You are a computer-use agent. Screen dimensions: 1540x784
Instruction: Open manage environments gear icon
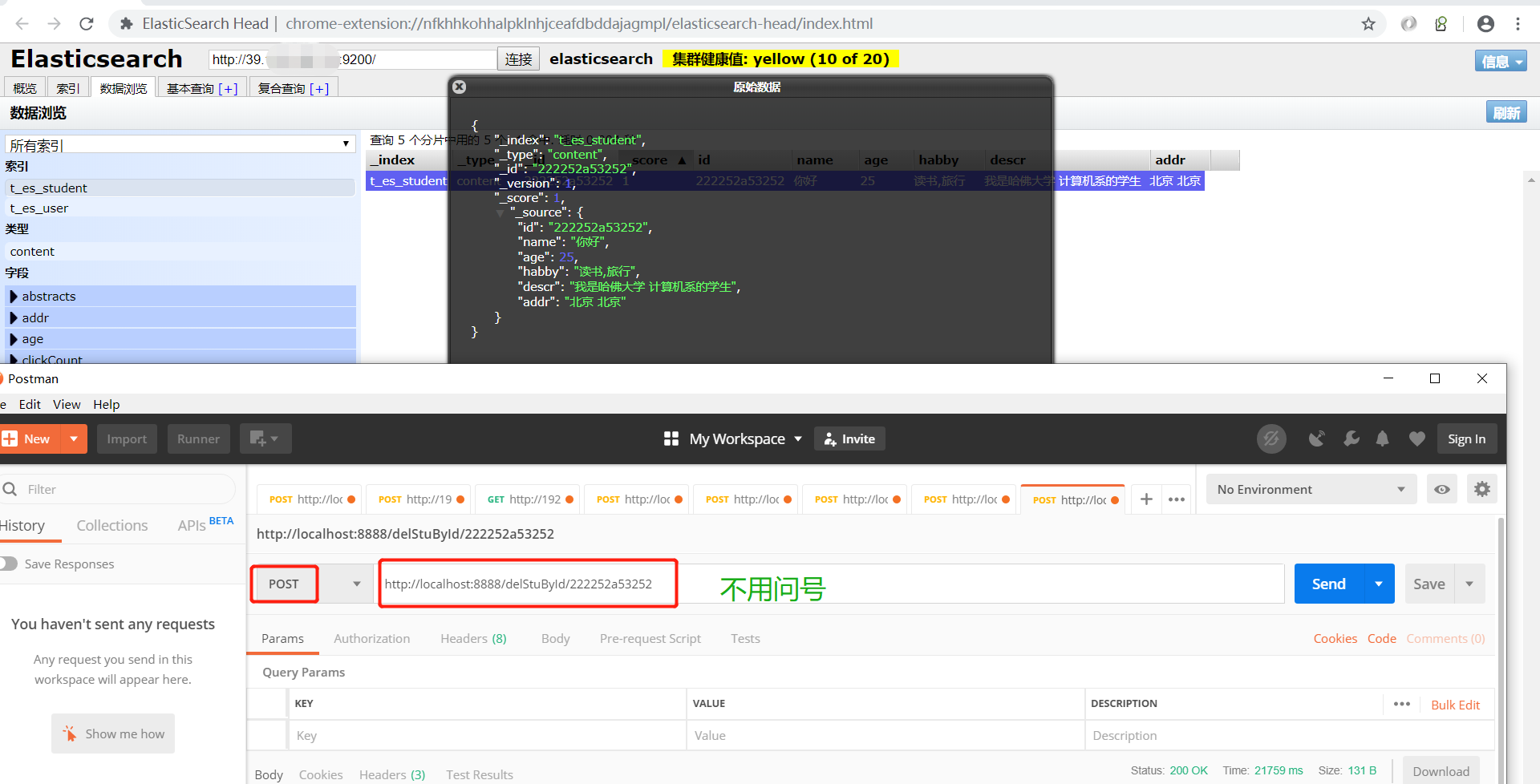pyautogui.click(x=1482, y=489)
